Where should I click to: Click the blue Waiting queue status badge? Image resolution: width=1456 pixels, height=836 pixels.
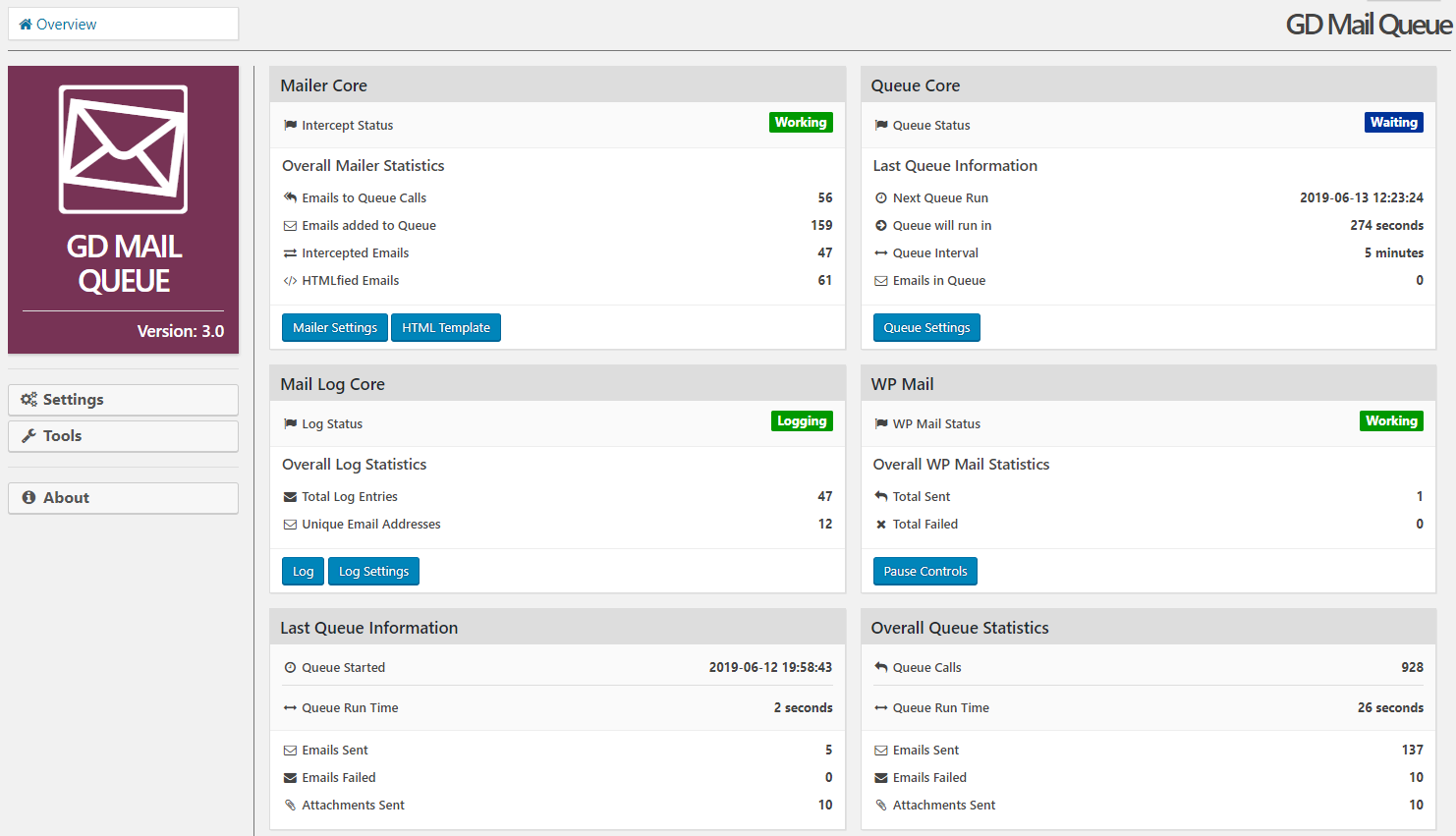coord(1393,123)
